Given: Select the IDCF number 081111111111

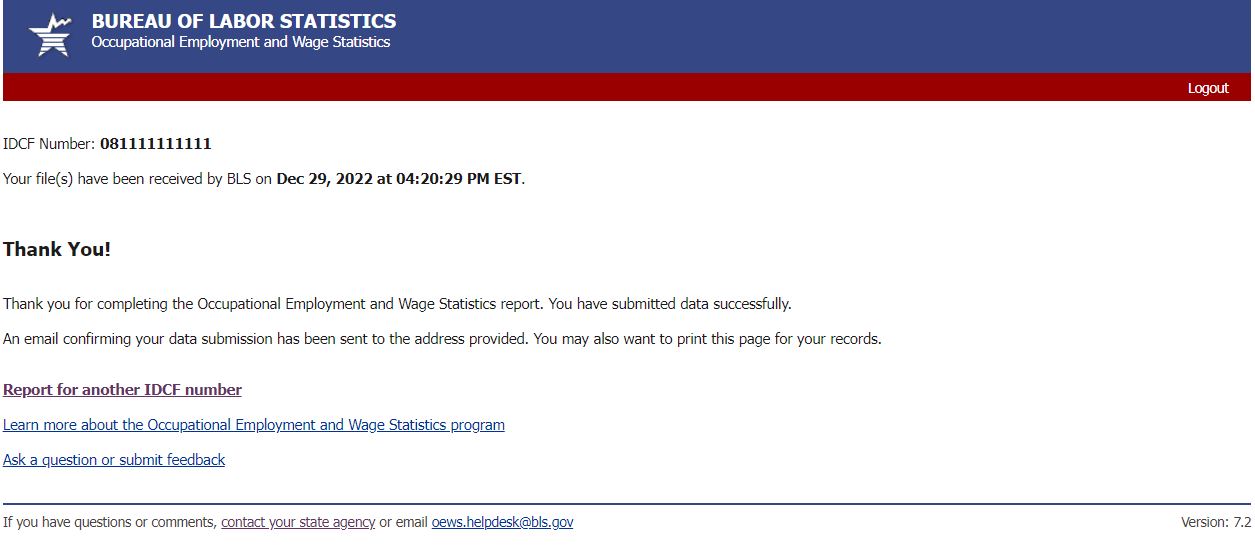Looking at the screenshot, I should [155, 144].
